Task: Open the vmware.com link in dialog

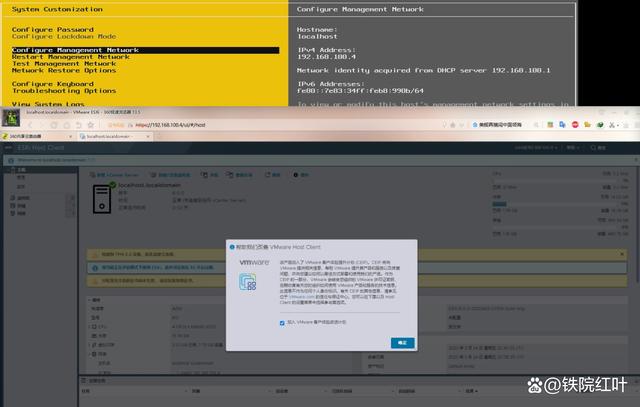Action: [x=301, y=297]
